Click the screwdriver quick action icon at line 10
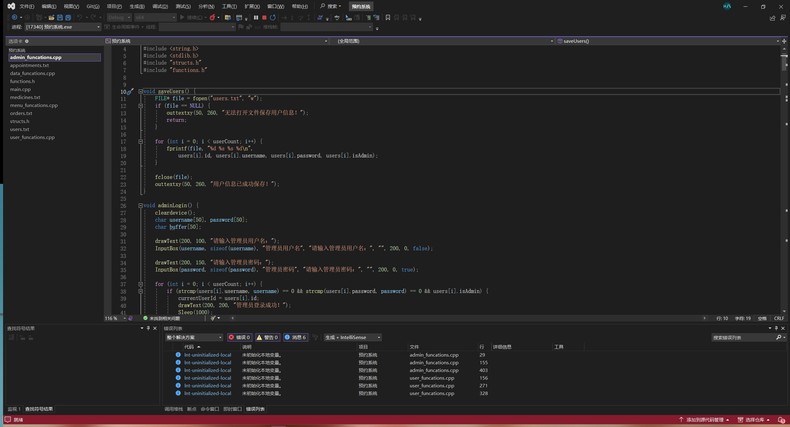The width and height of the screenshot is (790, 427). click(130, 91)
